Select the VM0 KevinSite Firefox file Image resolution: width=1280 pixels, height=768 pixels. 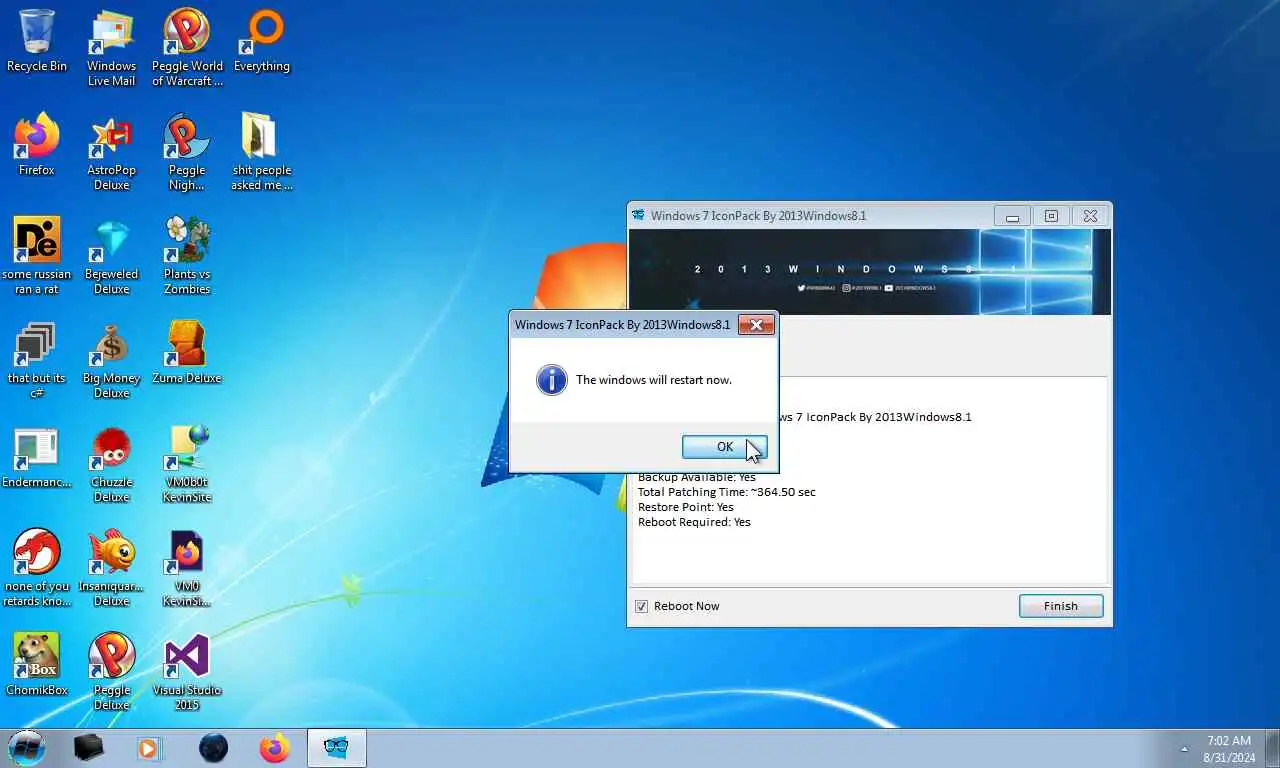(x=187, y=568)
